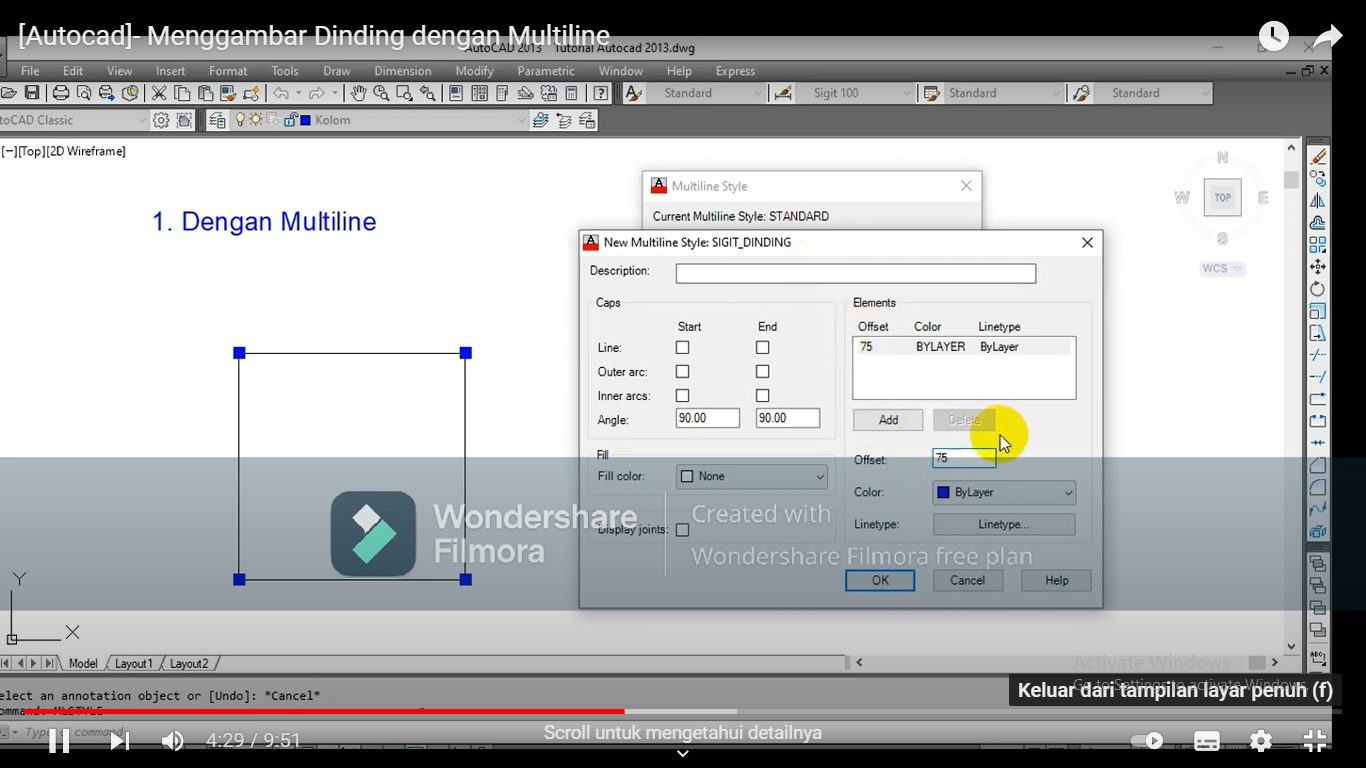The image size is (1366, 768).
Task: Select the Trim tool
Action: (x=1318, y=355)
